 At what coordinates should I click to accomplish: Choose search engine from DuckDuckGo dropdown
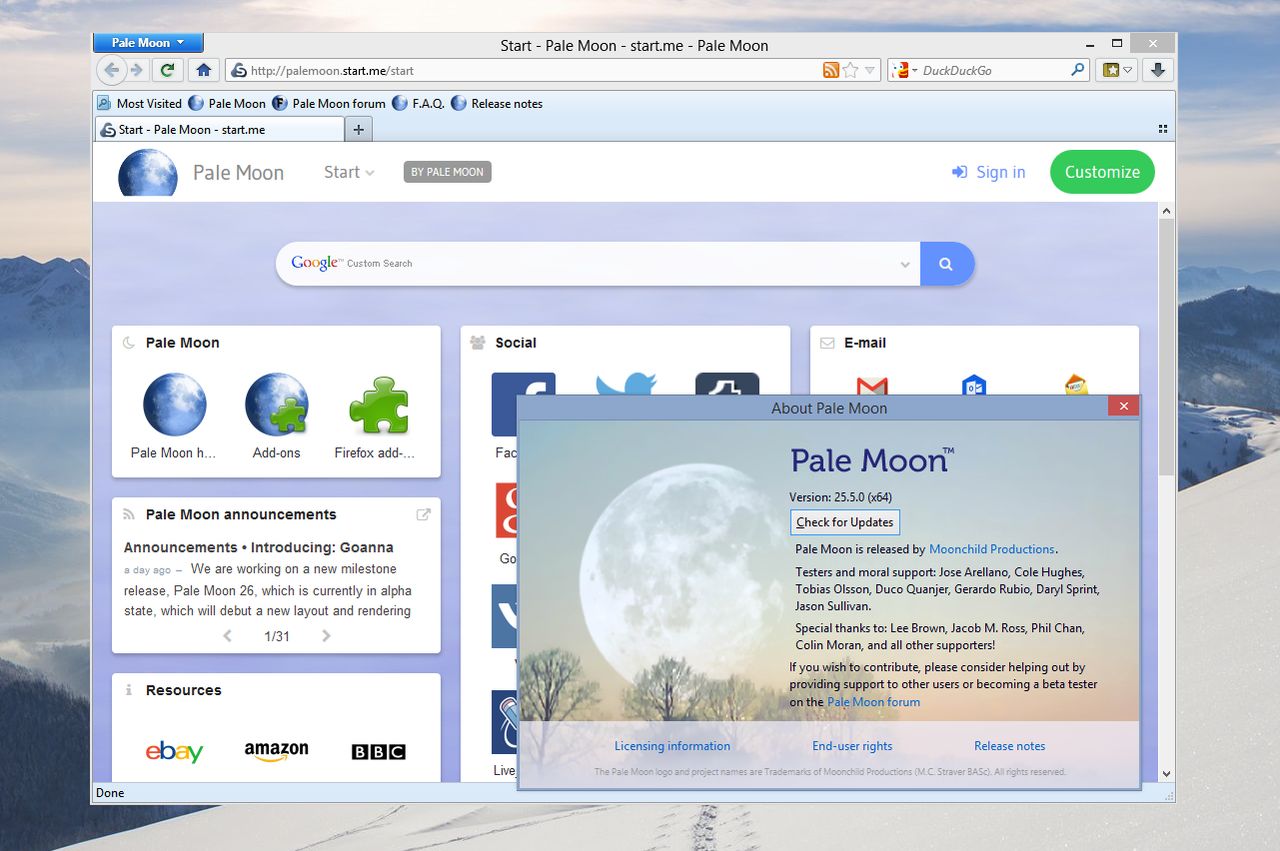pyautogui.click(x=906, y=70)
